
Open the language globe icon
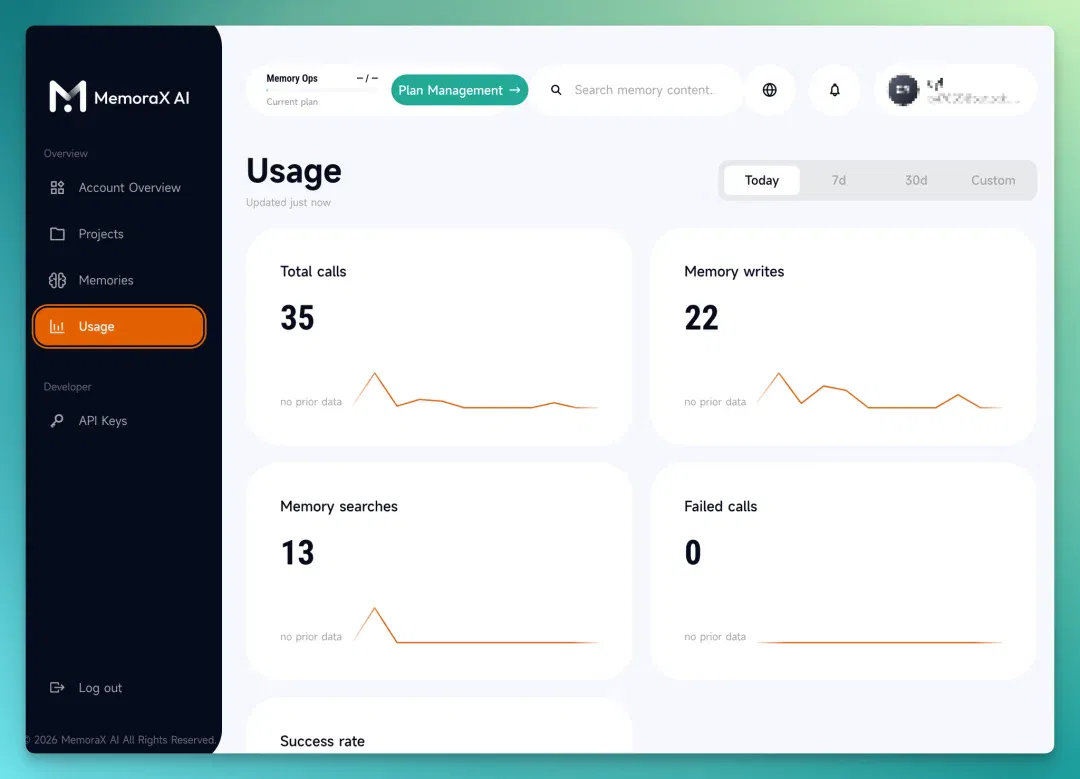tap(769, 90)
